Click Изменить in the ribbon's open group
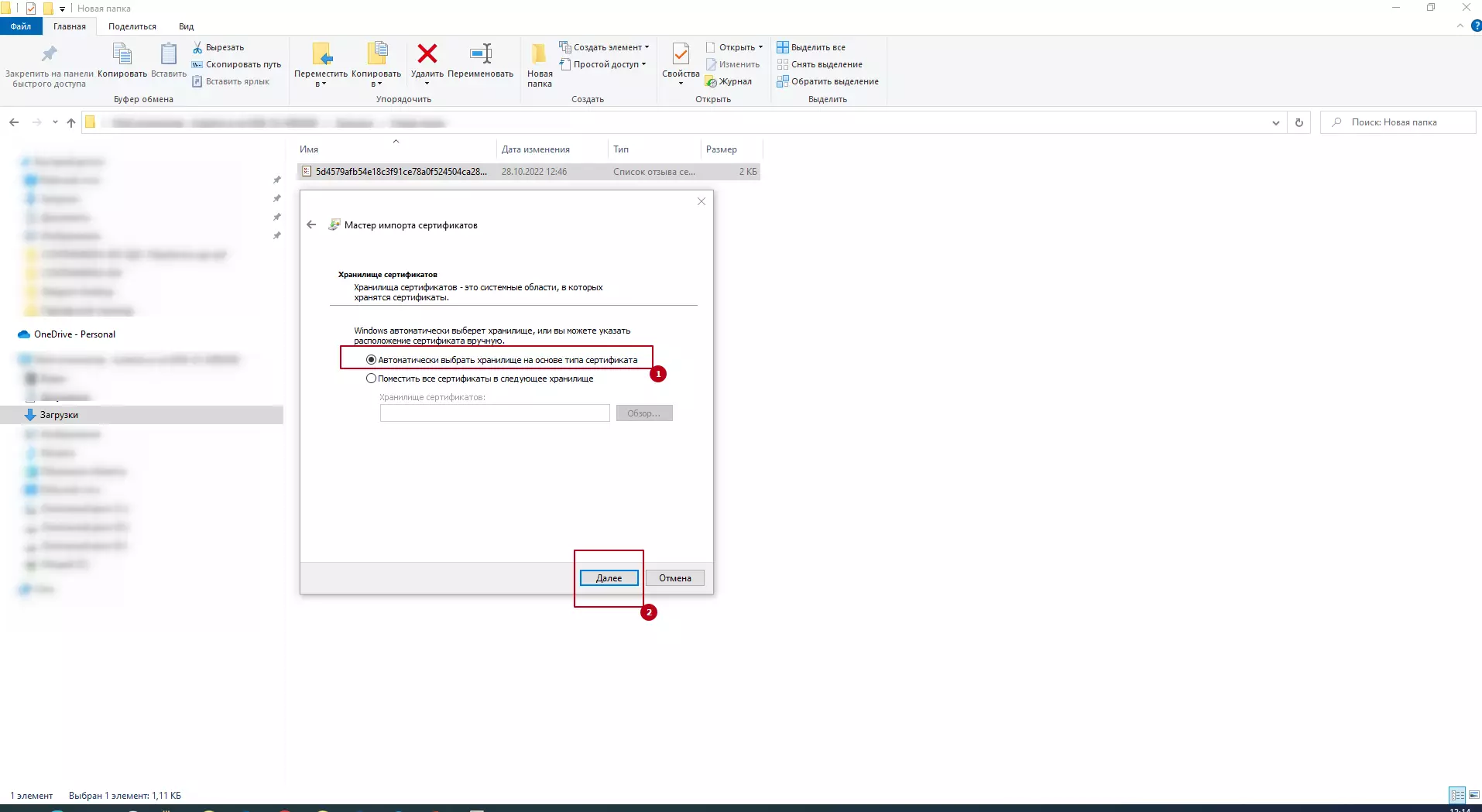Viewport: 1482px width, 812px height. [732, 64]
